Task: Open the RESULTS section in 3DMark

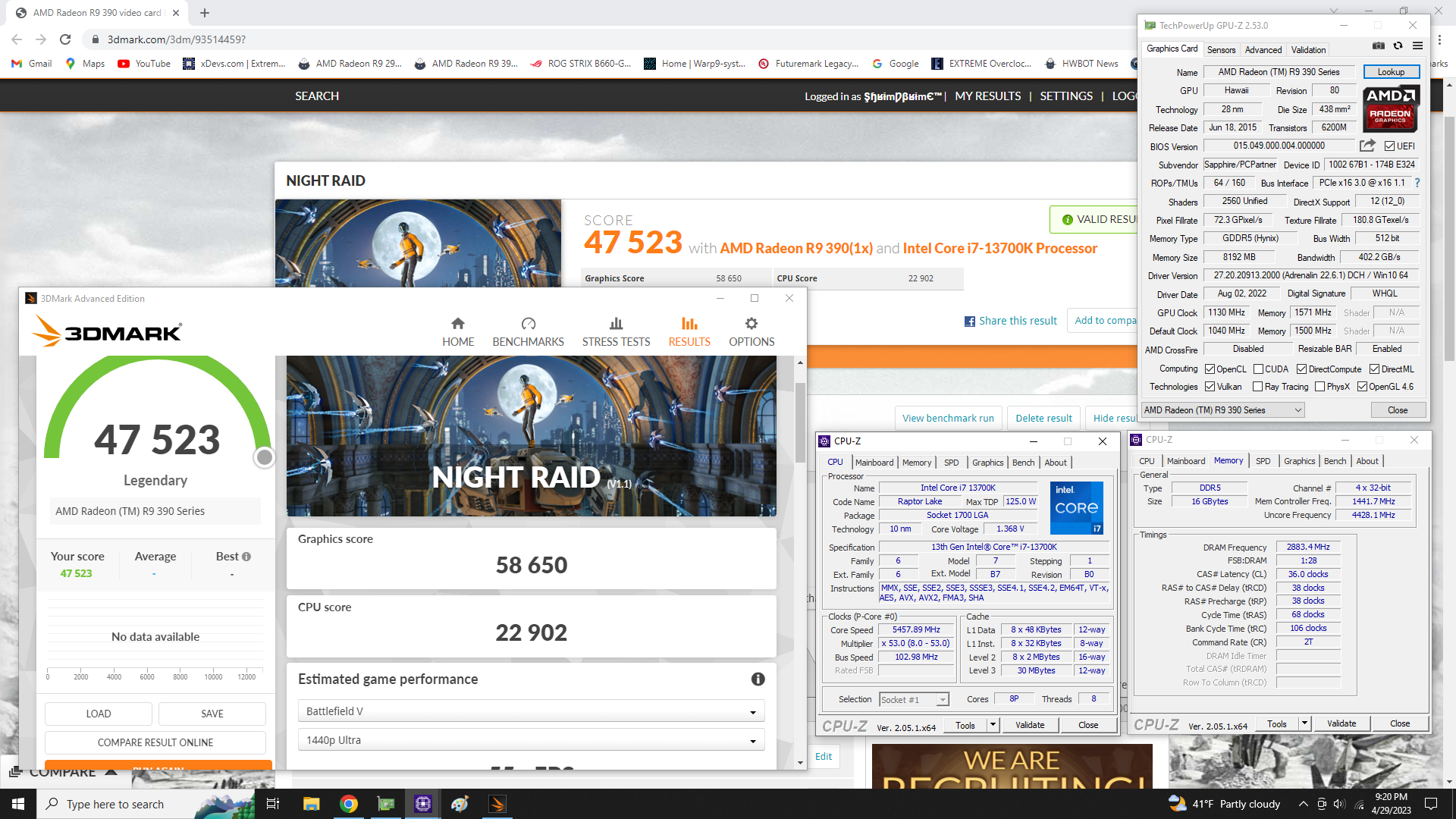Action: 689,332
